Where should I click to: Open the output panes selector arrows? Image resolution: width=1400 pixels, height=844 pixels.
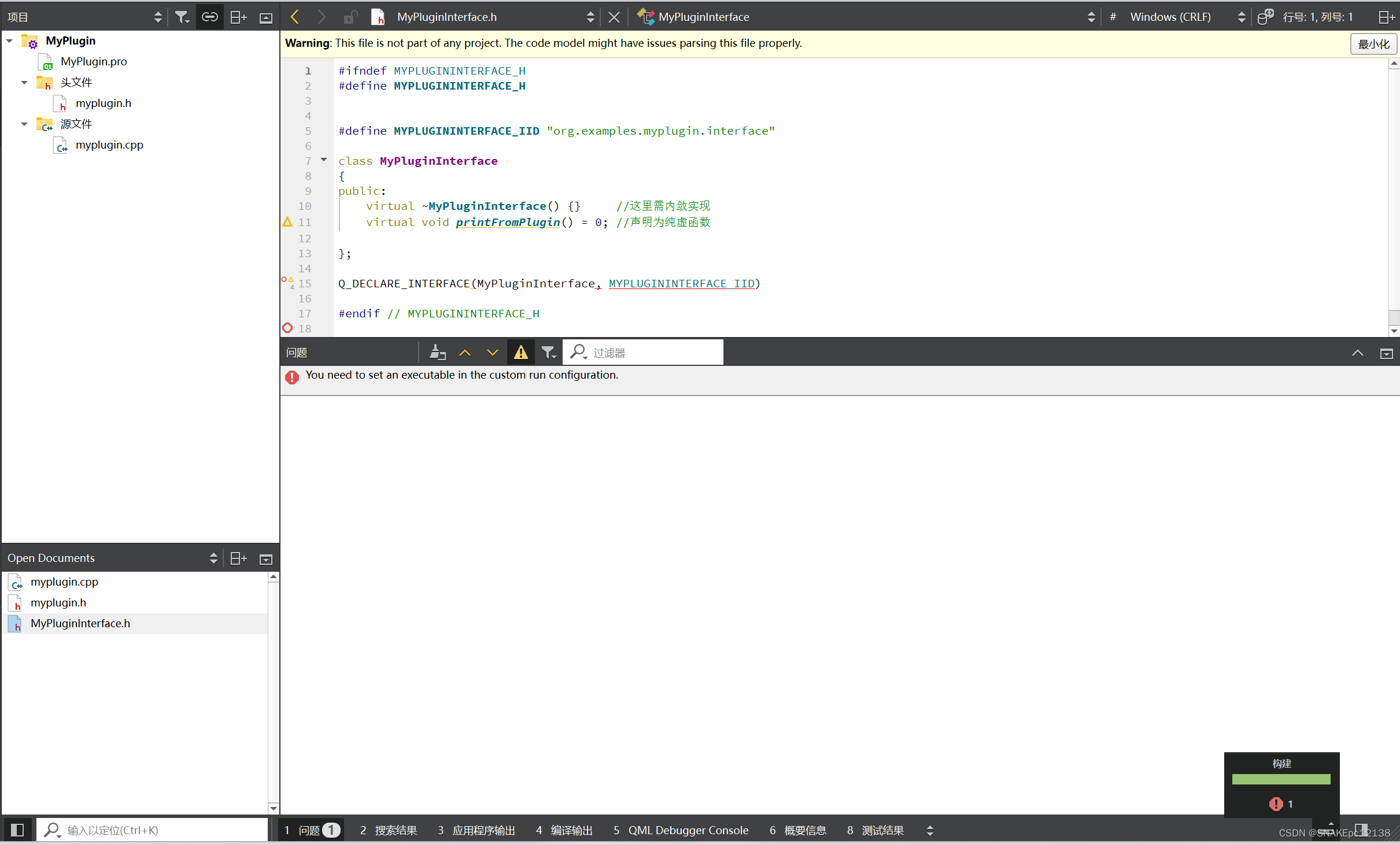pyautogui.click(x=930, y=830)
